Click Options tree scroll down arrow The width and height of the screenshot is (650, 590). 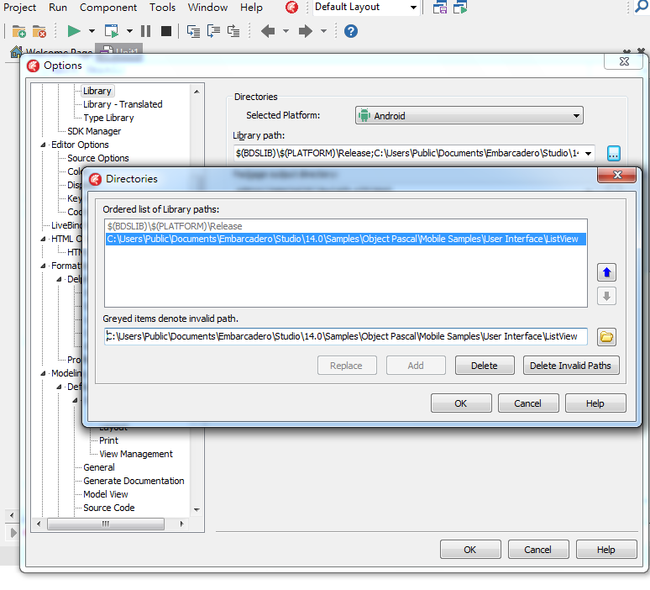point(196,509)
